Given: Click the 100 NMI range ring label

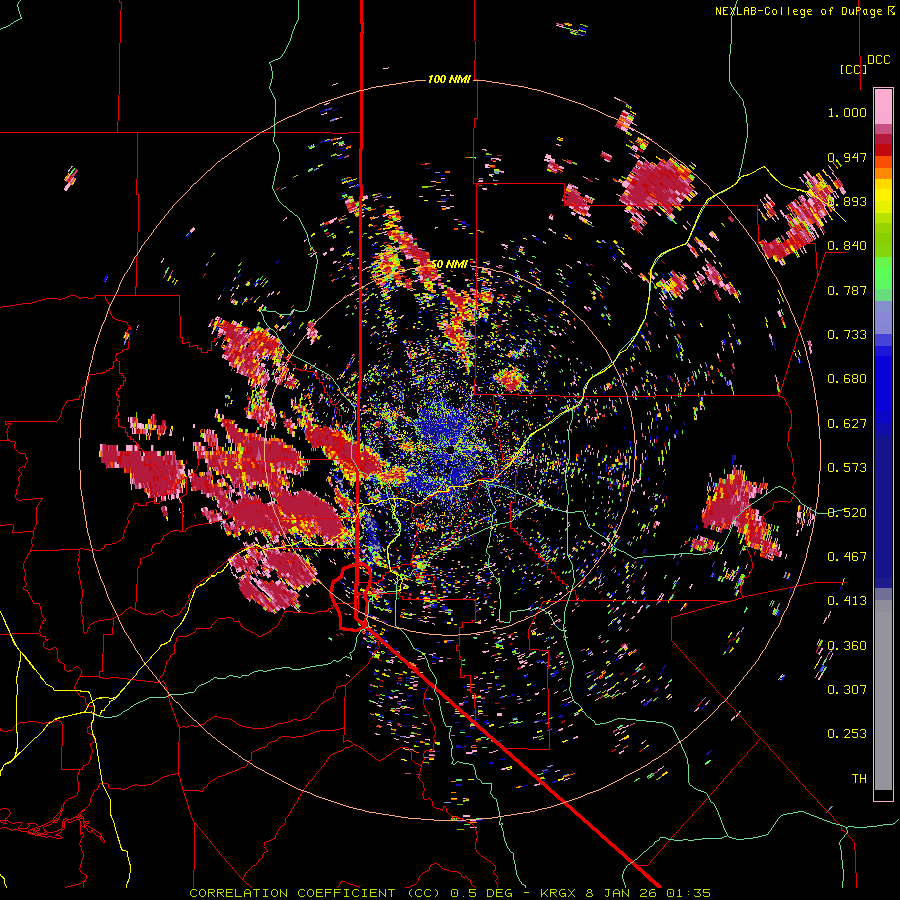Looking at the screenshot, I should click(448, 79).
